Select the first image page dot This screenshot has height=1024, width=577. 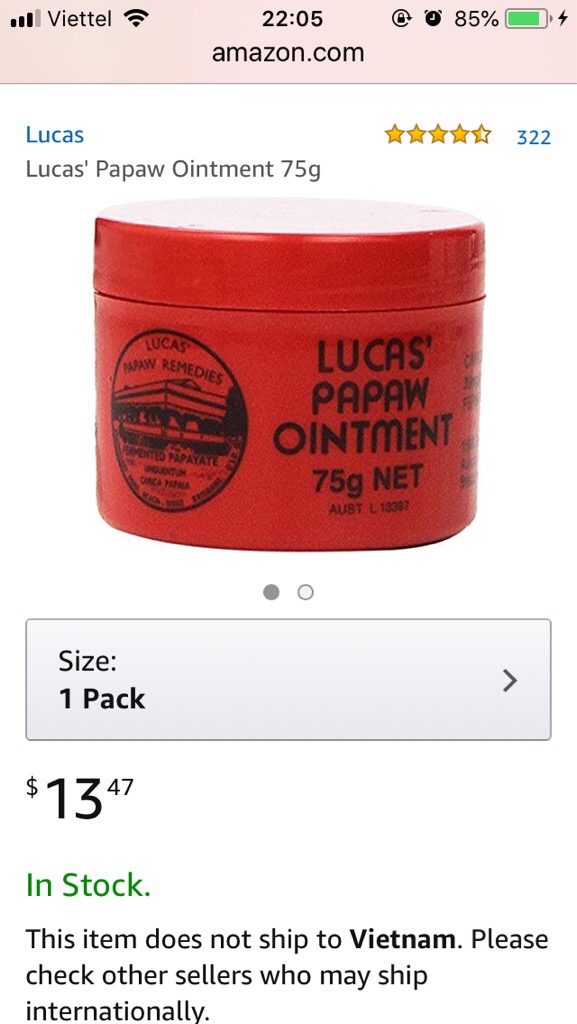(272, 592)
